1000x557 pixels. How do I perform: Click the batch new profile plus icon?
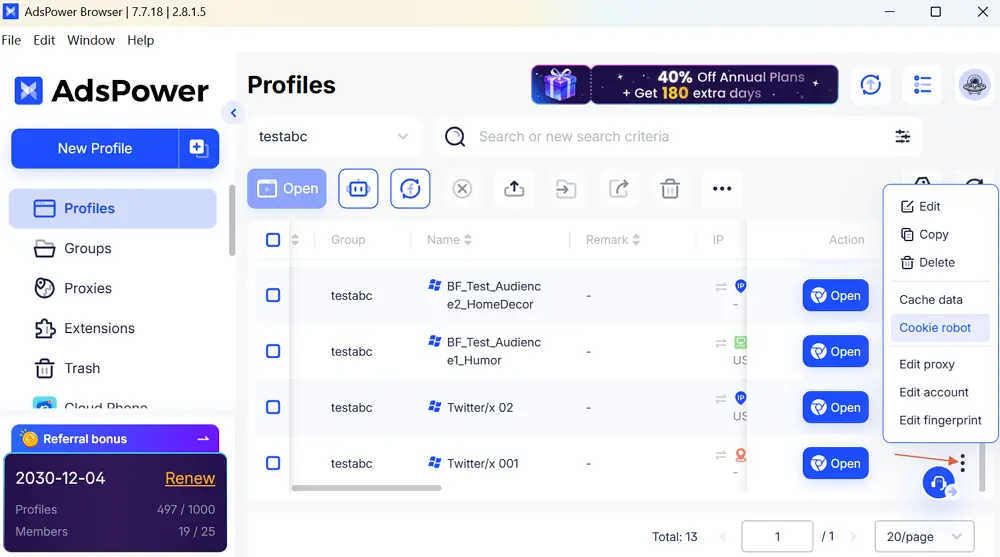[x=198, y=148]
